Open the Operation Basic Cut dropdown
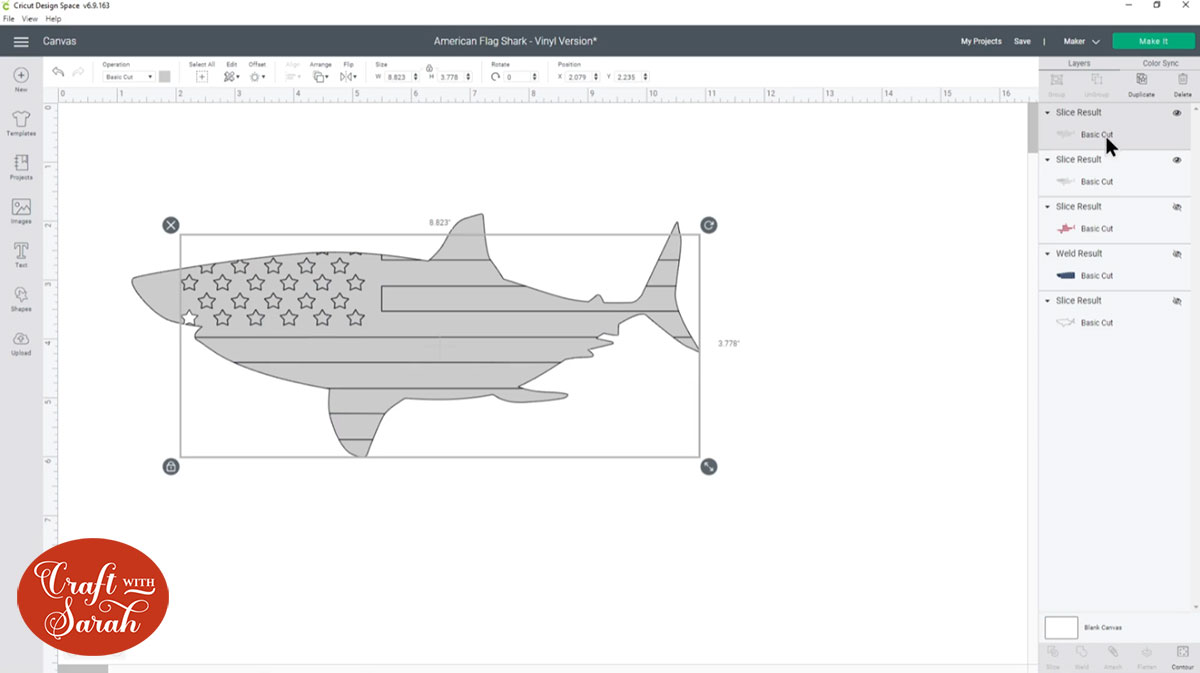Screen dimensions: 1200x673 click(x=129, y=77)
